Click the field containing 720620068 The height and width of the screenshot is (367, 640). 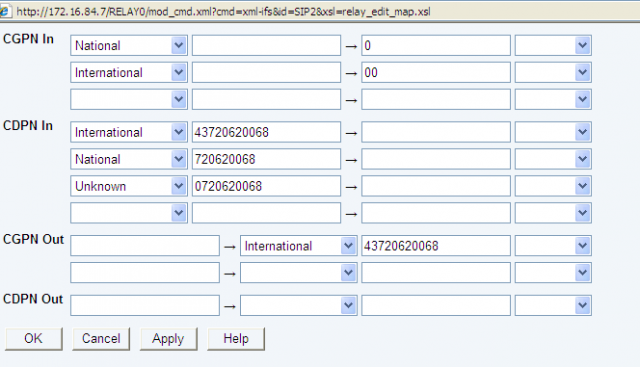click(x=266, y=159)
